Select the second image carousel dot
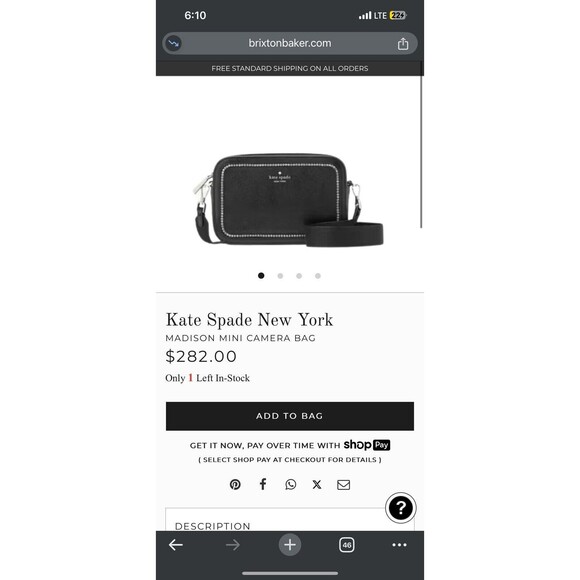This screenshot has width=580, height=580. 280,276
